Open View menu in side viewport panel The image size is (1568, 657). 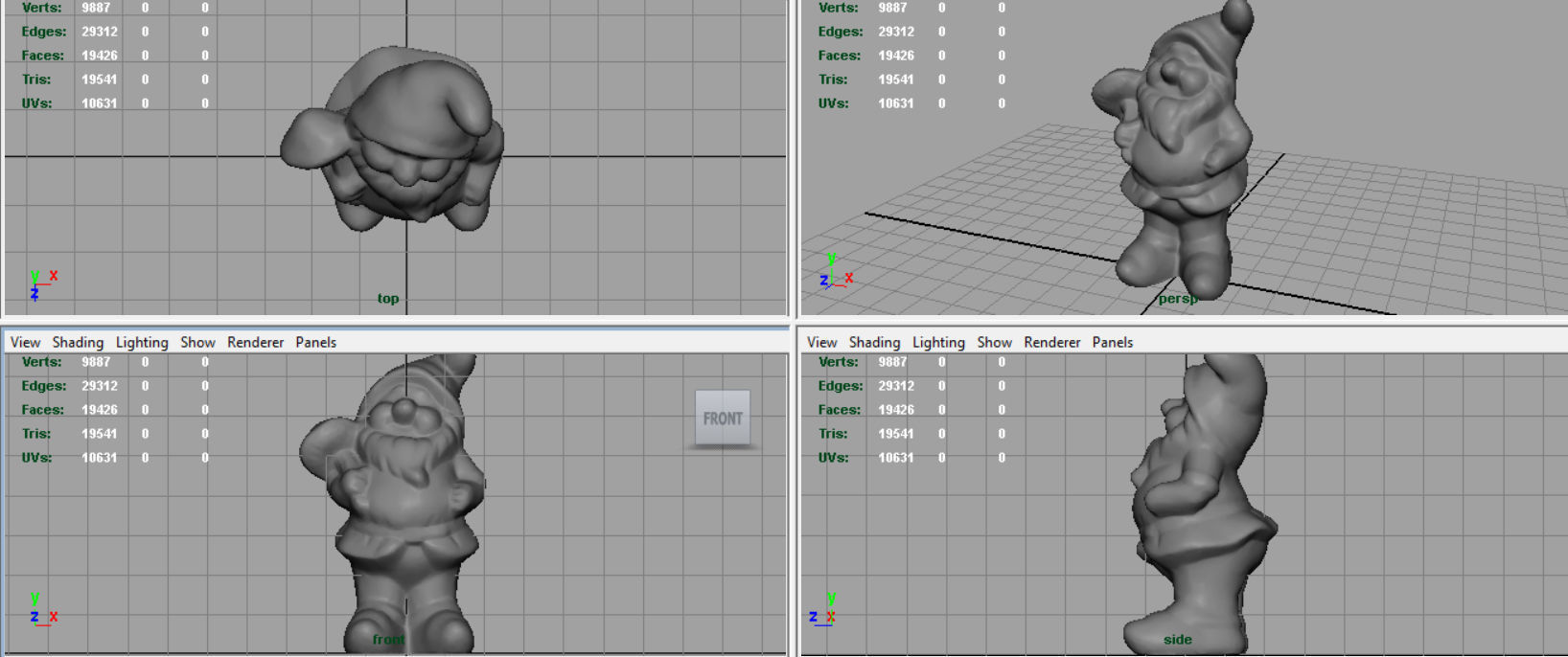click(821, 342)
